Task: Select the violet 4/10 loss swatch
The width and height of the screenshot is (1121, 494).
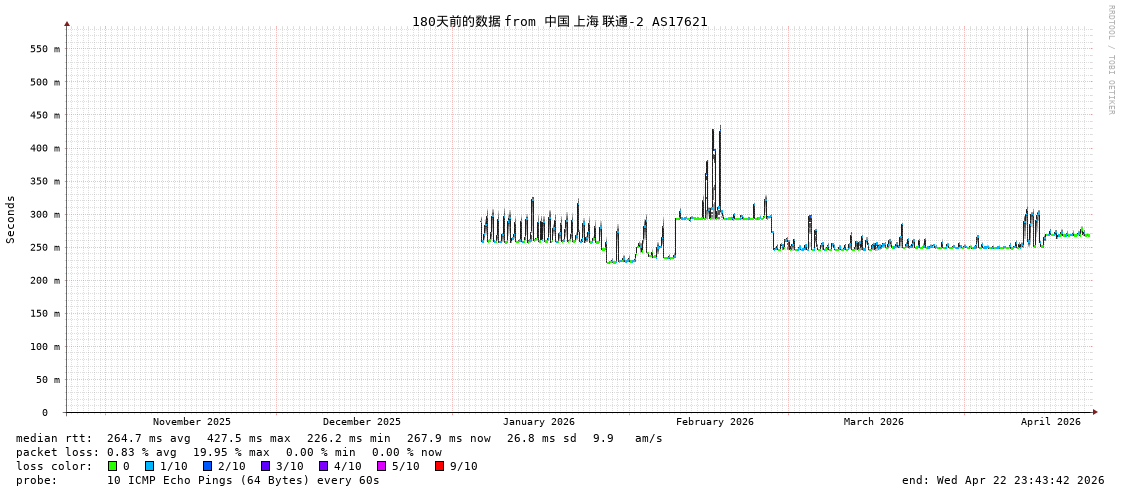Action: tap(323, 466)
